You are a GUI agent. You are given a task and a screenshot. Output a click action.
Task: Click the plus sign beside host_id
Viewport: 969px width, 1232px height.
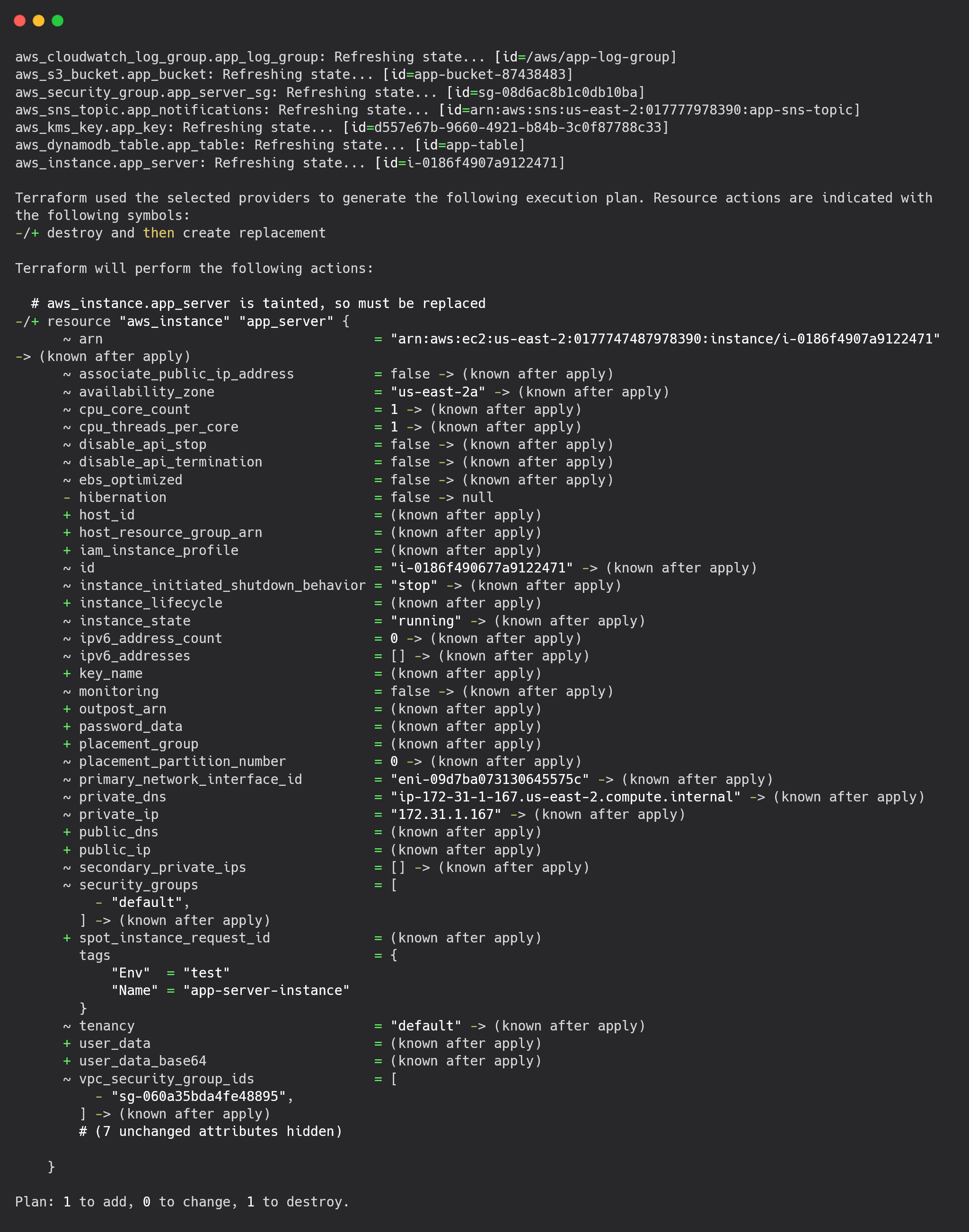coord(67,515)
